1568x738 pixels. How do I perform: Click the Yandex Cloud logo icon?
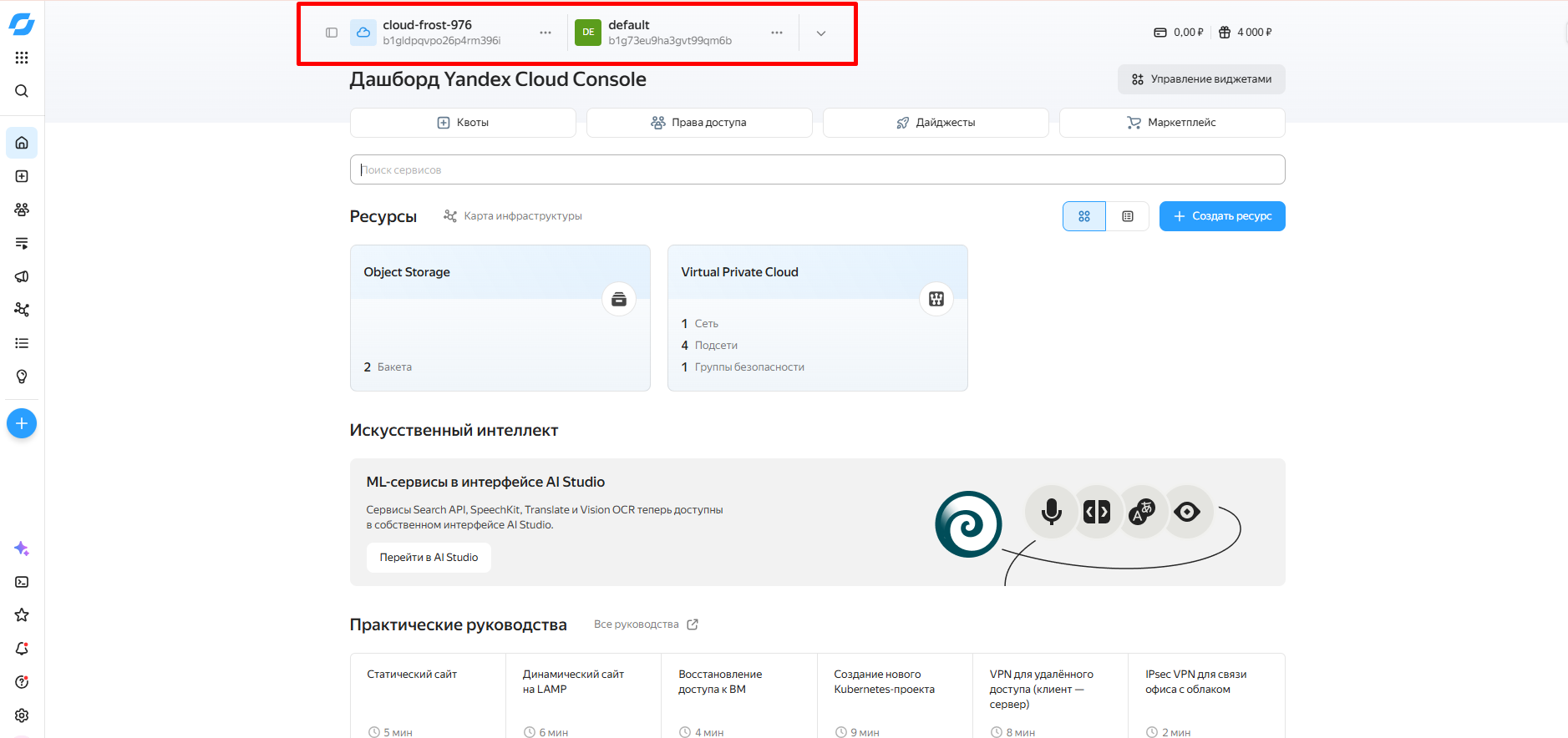22,24
